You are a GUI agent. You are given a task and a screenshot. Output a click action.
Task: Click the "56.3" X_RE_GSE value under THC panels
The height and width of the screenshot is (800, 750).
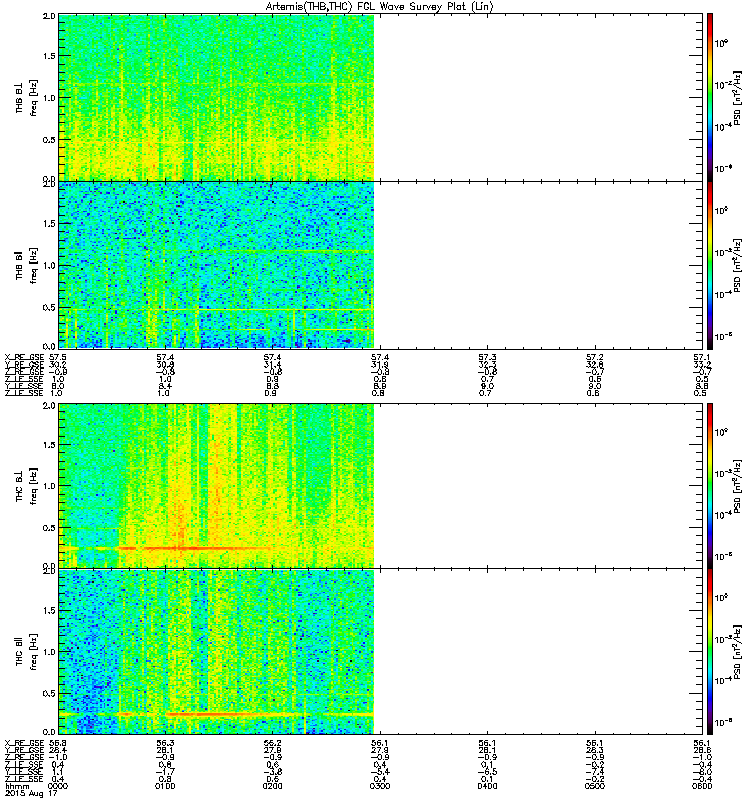pyautogui.click(x=165, y=743)
